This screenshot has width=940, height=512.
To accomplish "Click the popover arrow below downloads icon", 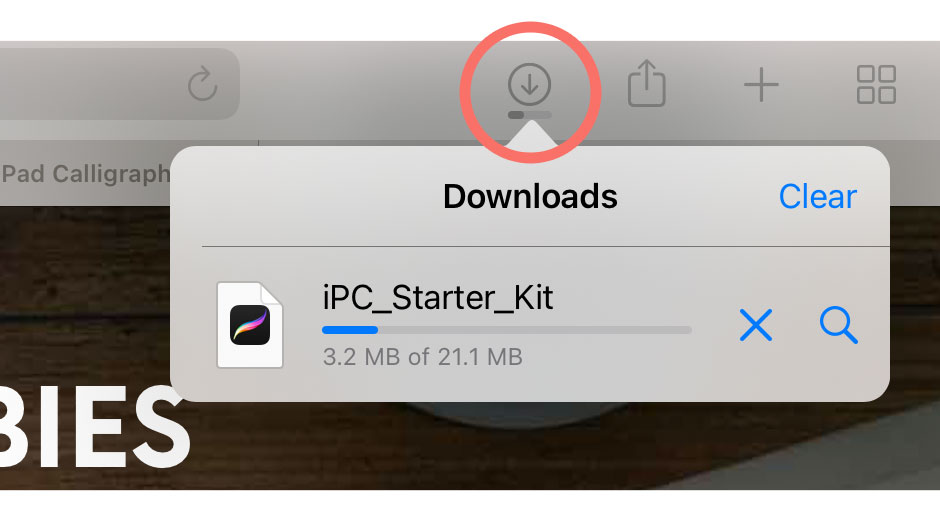I will tap(531, 133).
